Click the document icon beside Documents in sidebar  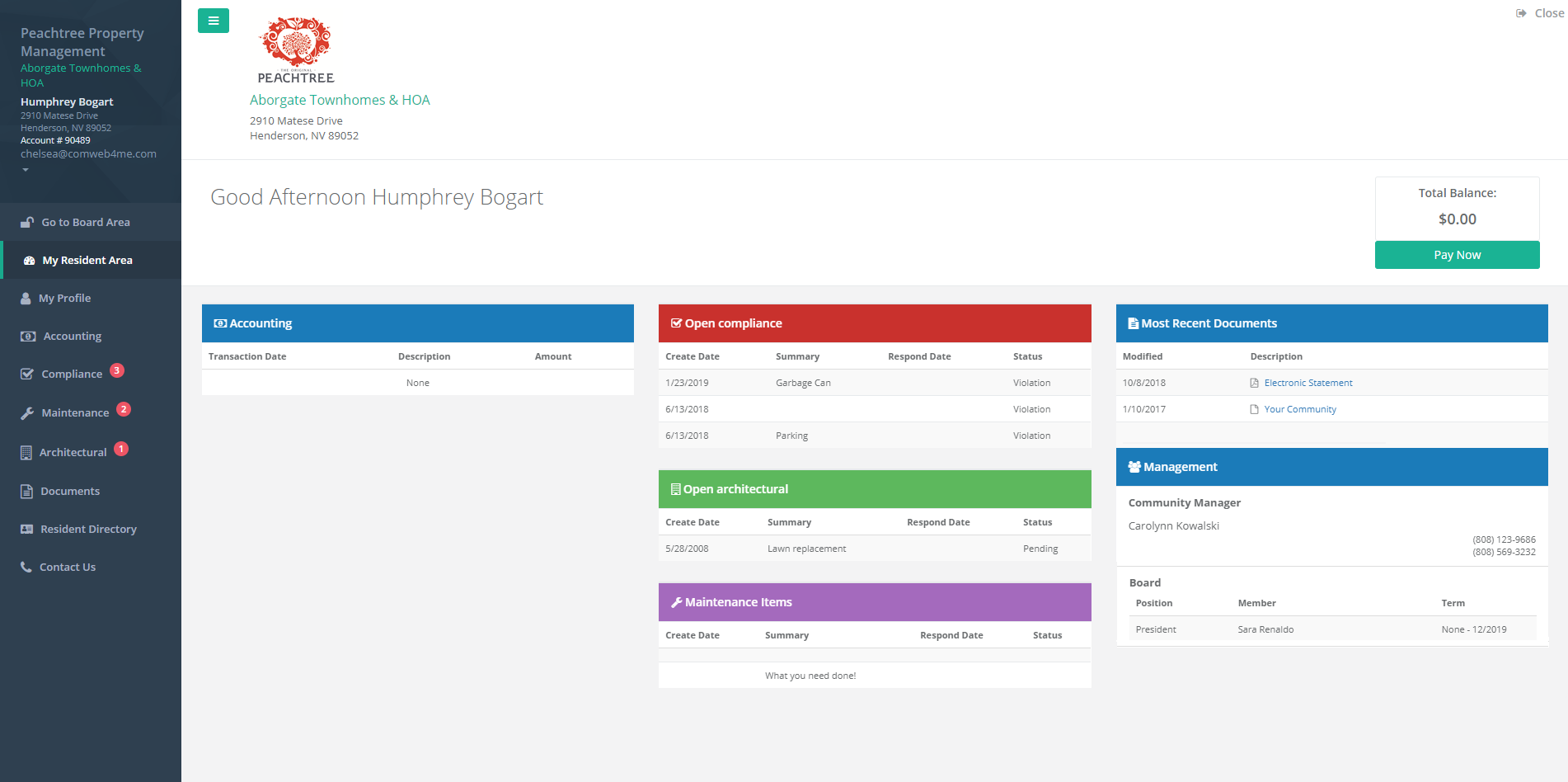[x=26, y=492]
